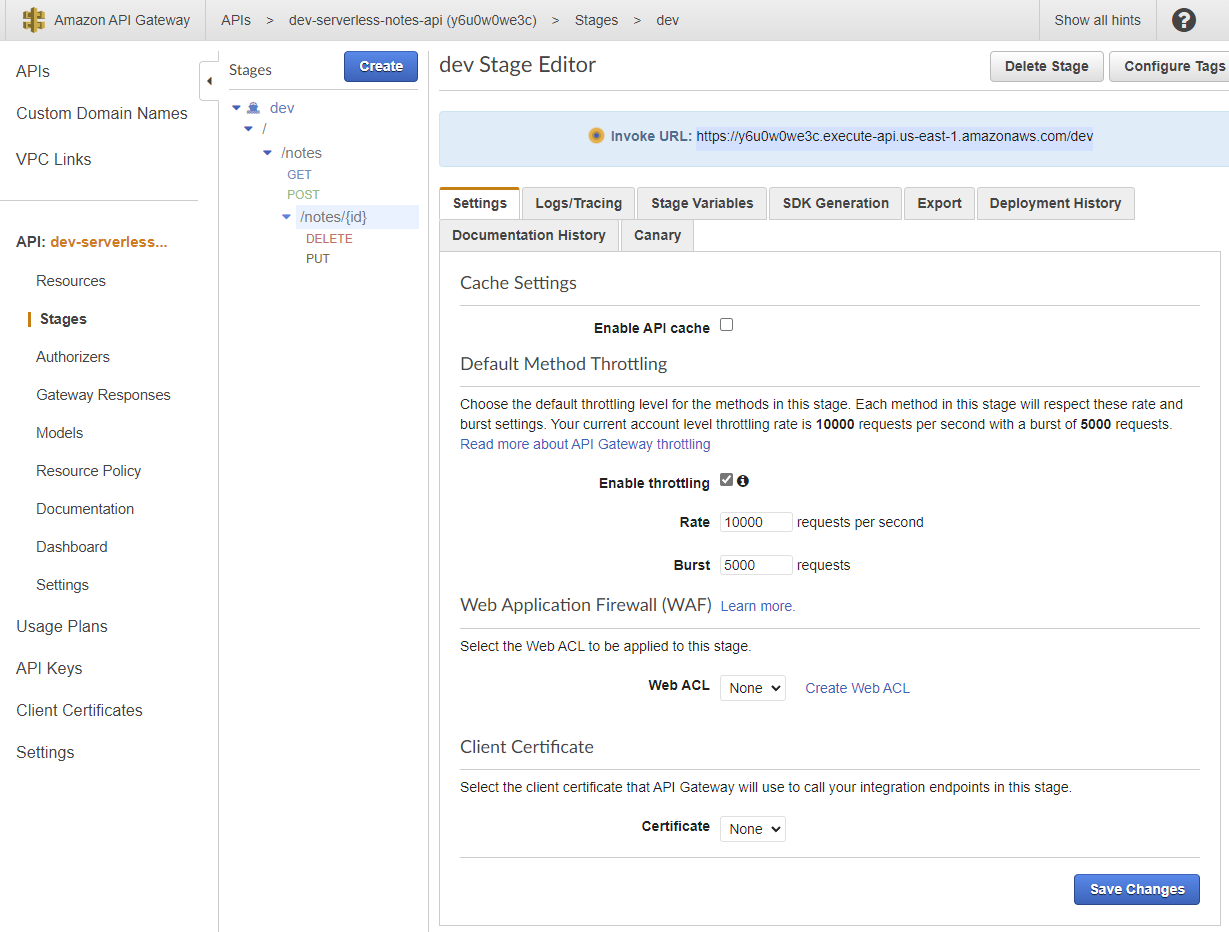Open Resources under the API section
1229x932 pixels.
coord(71,281)
